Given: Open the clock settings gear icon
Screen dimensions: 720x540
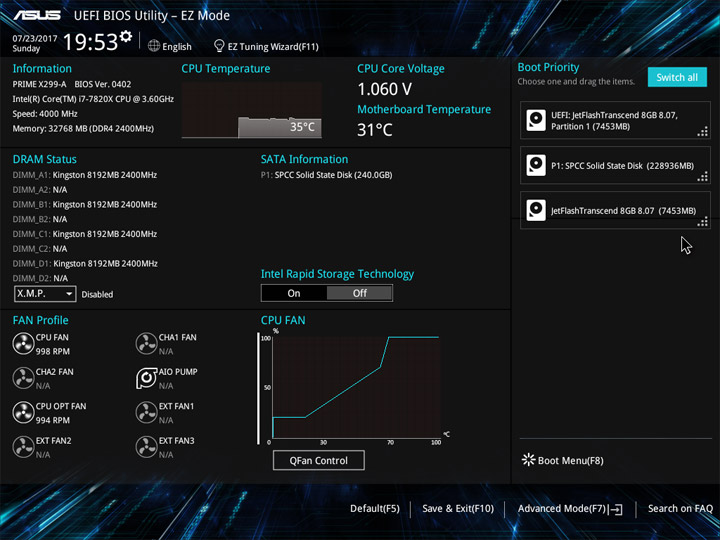Looking at the screenshot, I should [x=125, y=36].
